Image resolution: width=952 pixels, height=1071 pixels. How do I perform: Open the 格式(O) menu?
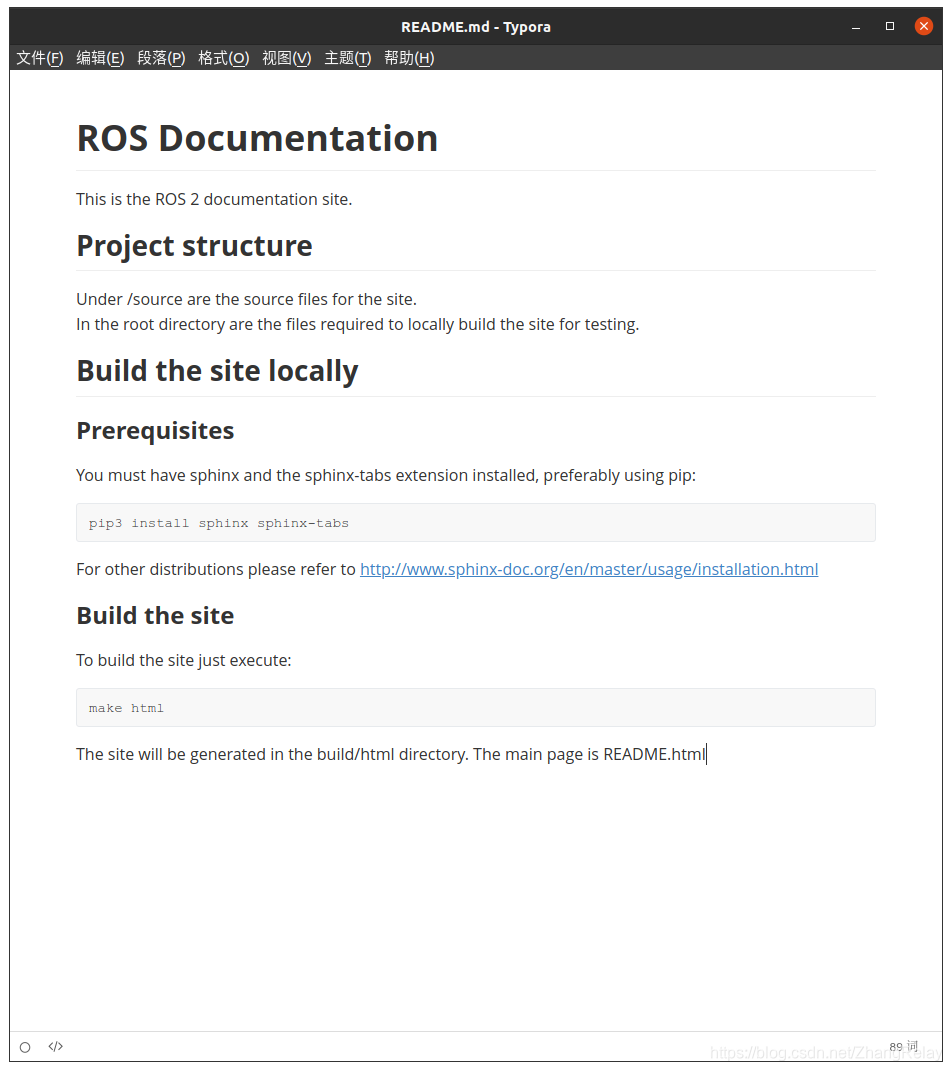click(x=223, y=58)
